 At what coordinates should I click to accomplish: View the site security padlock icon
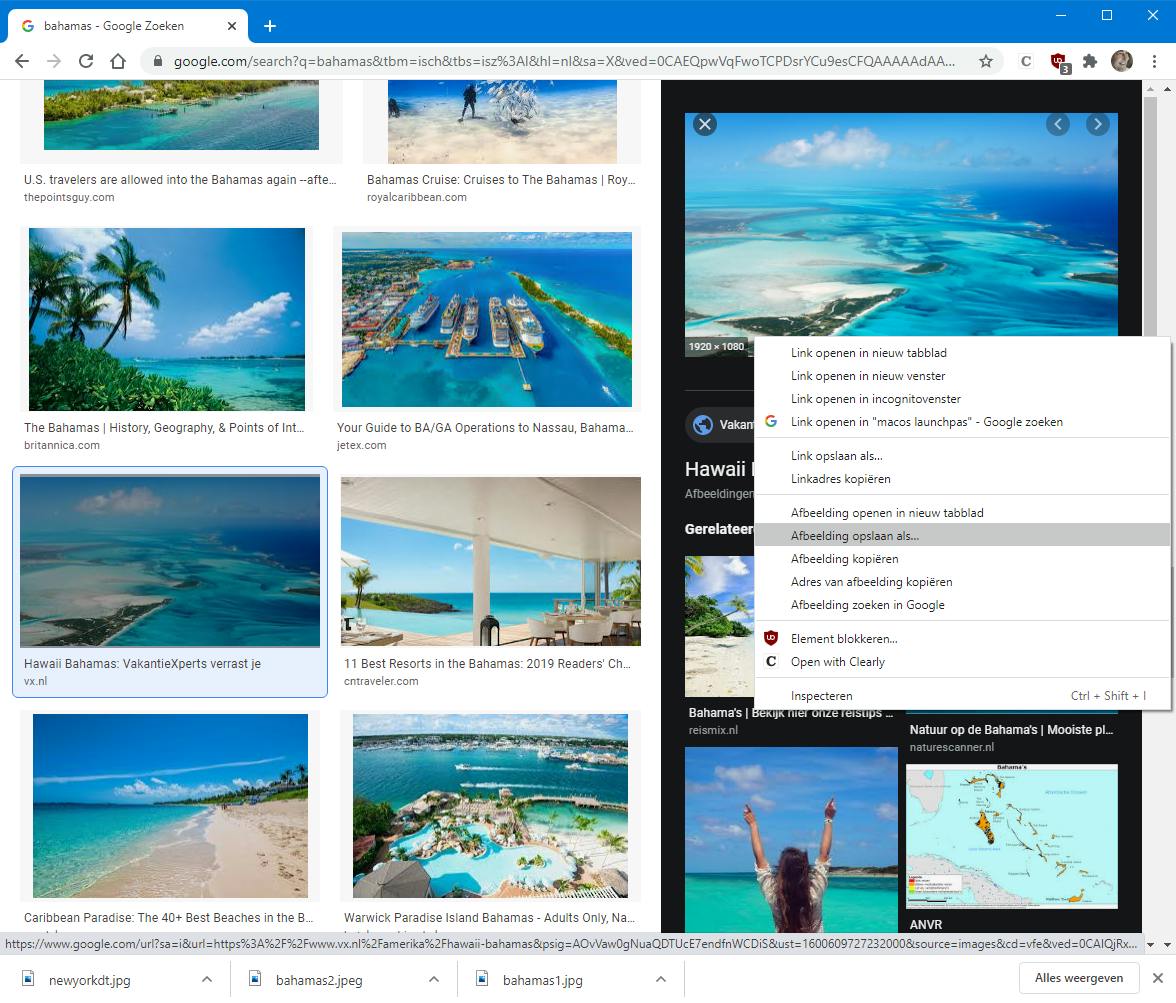(x=158, y=62)
